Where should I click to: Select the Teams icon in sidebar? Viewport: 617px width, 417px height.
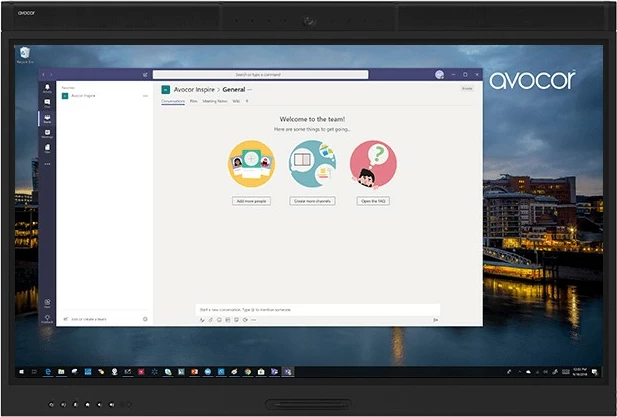coord(46,118)
